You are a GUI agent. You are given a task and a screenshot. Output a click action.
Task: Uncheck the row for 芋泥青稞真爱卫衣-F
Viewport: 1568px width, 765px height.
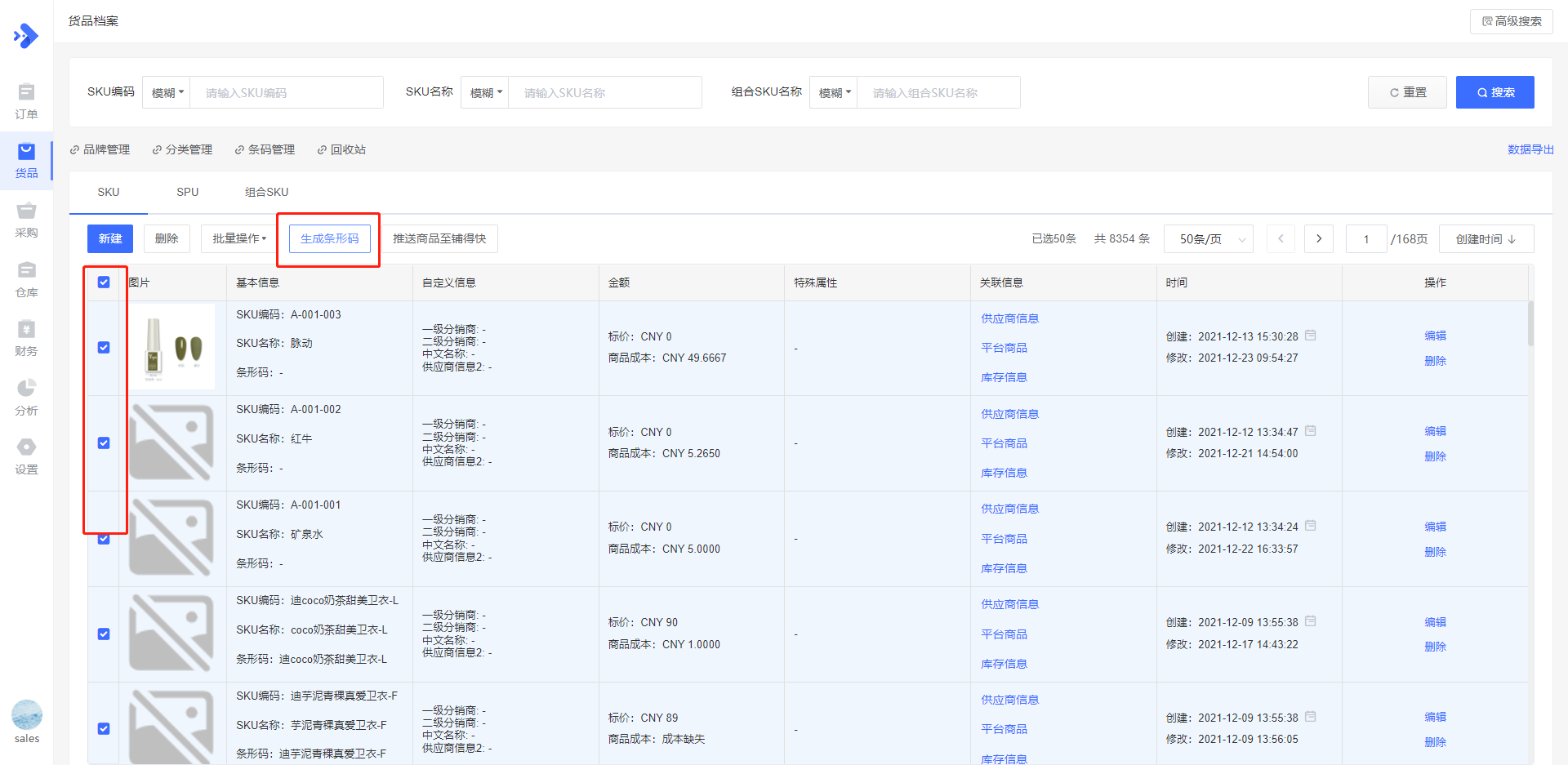click(x=104, y=728)
